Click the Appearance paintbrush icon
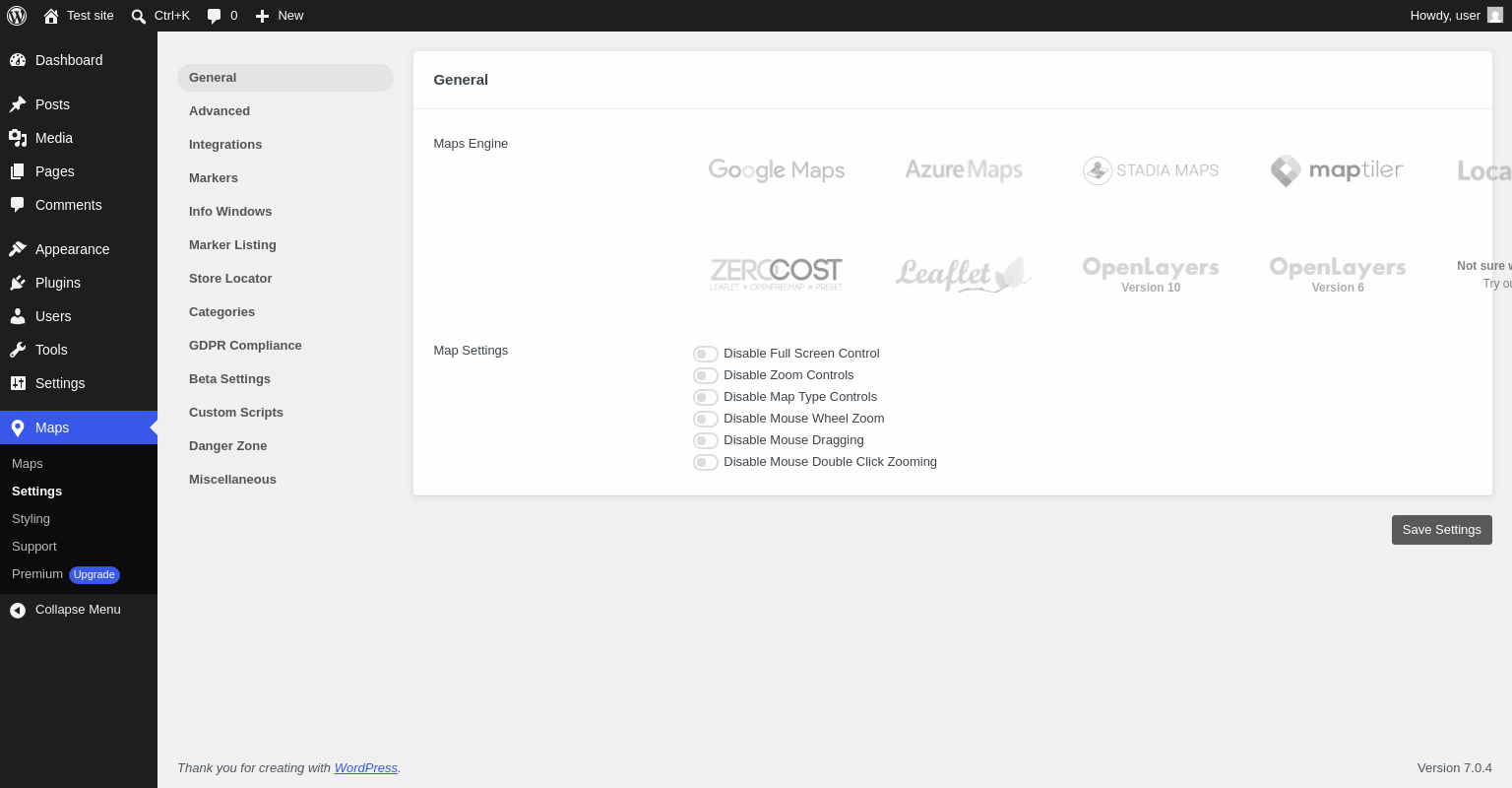The height and width of the screenshot is (788, 1512). [18, 249]
